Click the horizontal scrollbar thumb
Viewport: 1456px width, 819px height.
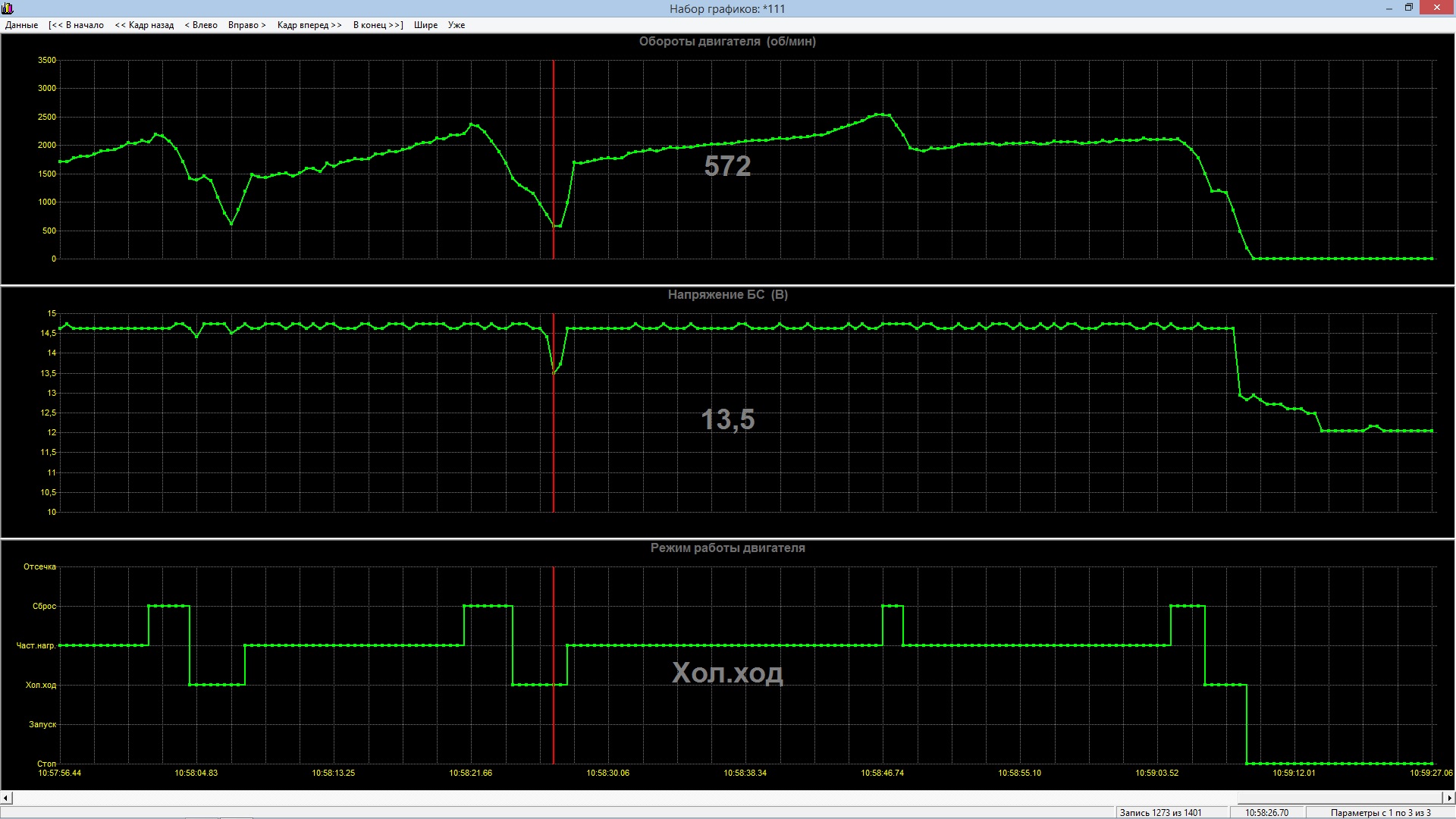click(1338, 798)
